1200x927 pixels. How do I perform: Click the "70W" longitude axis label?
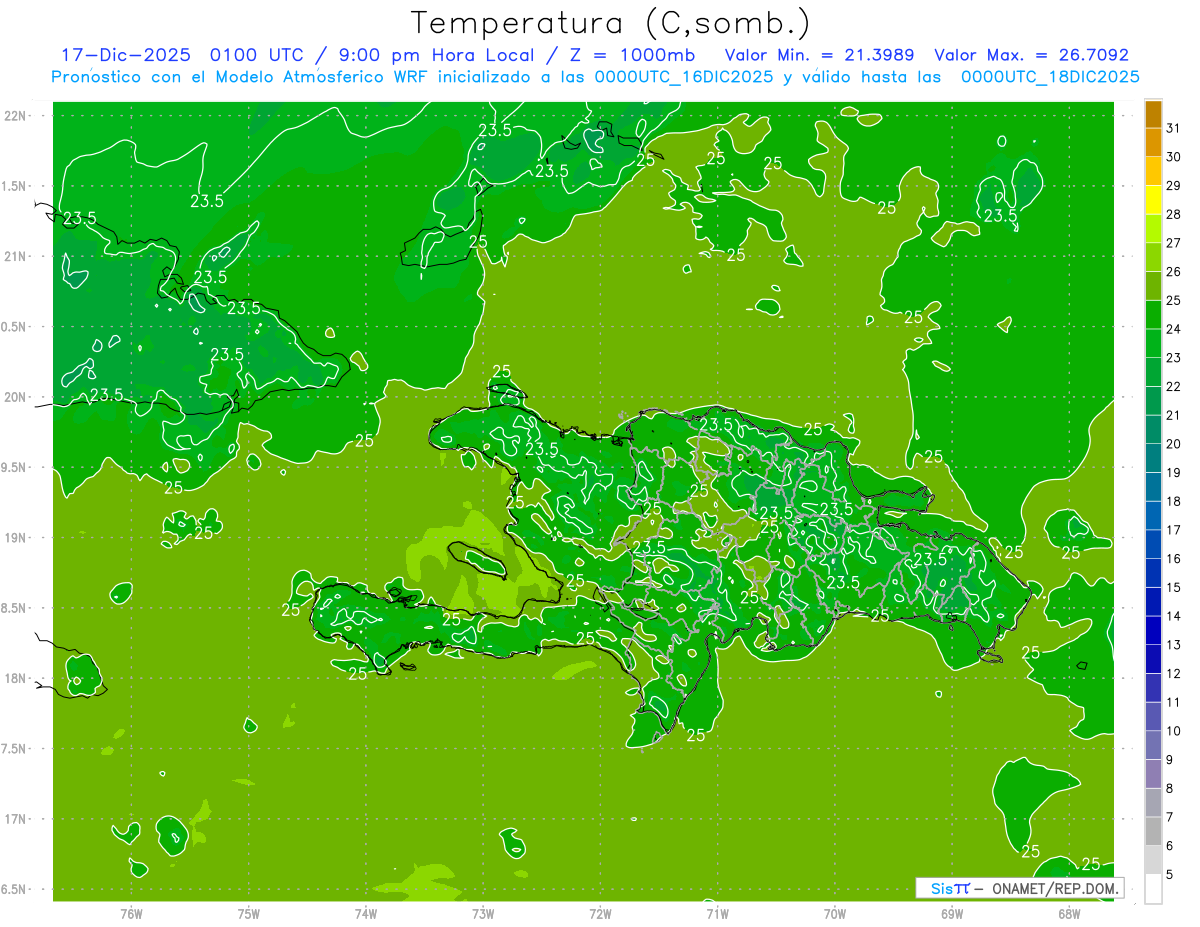[x=835, y=914]
